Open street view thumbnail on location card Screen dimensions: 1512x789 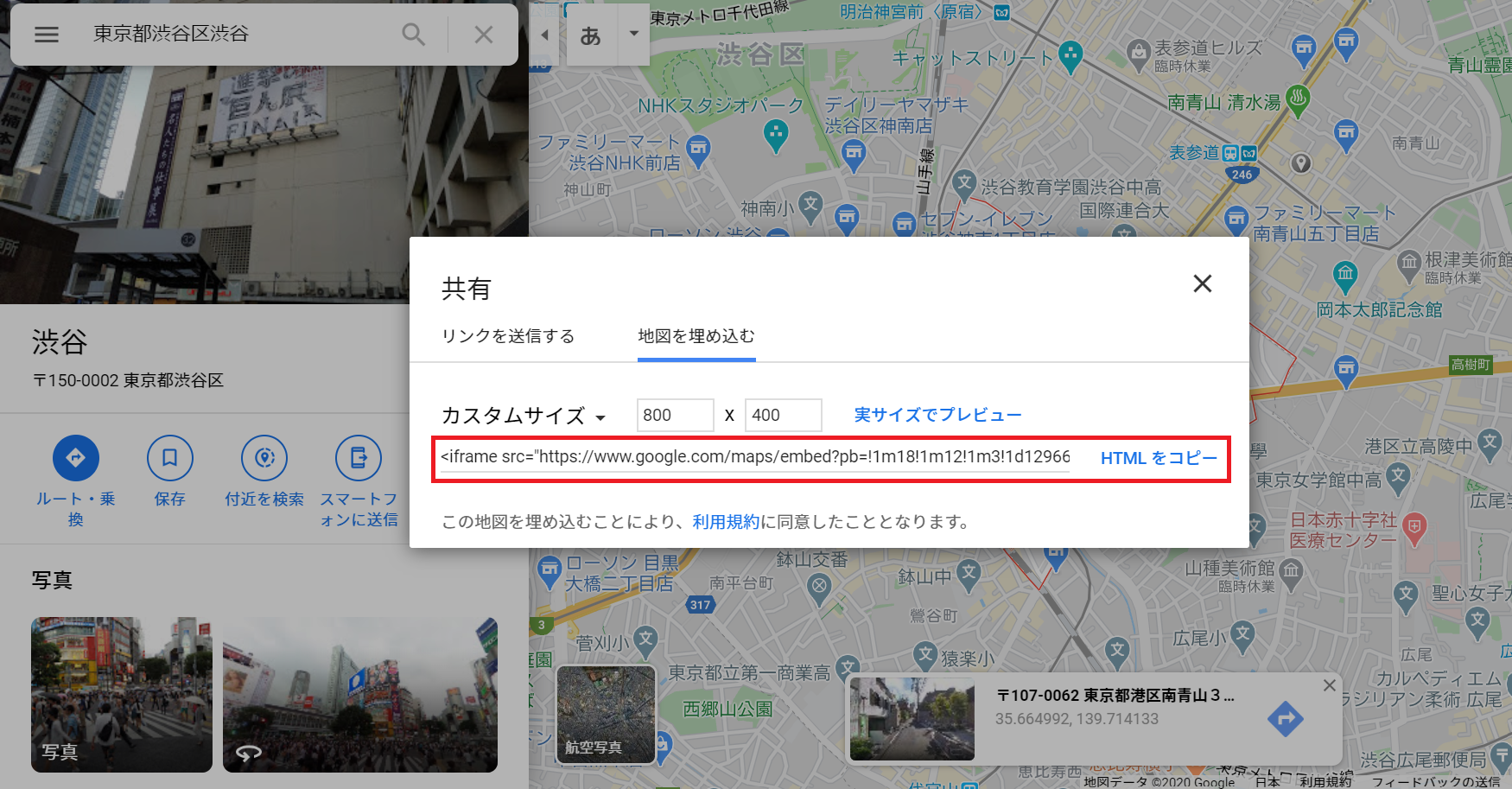click(912, 719)
